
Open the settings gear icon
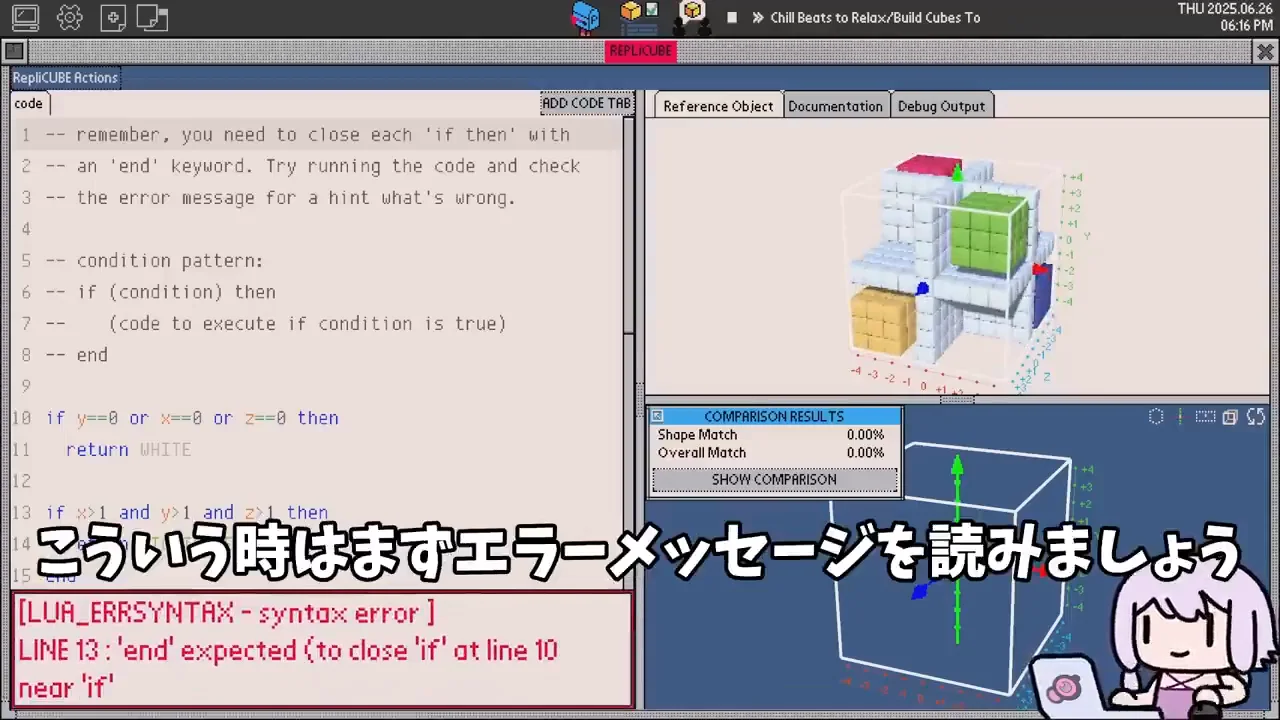70,17
